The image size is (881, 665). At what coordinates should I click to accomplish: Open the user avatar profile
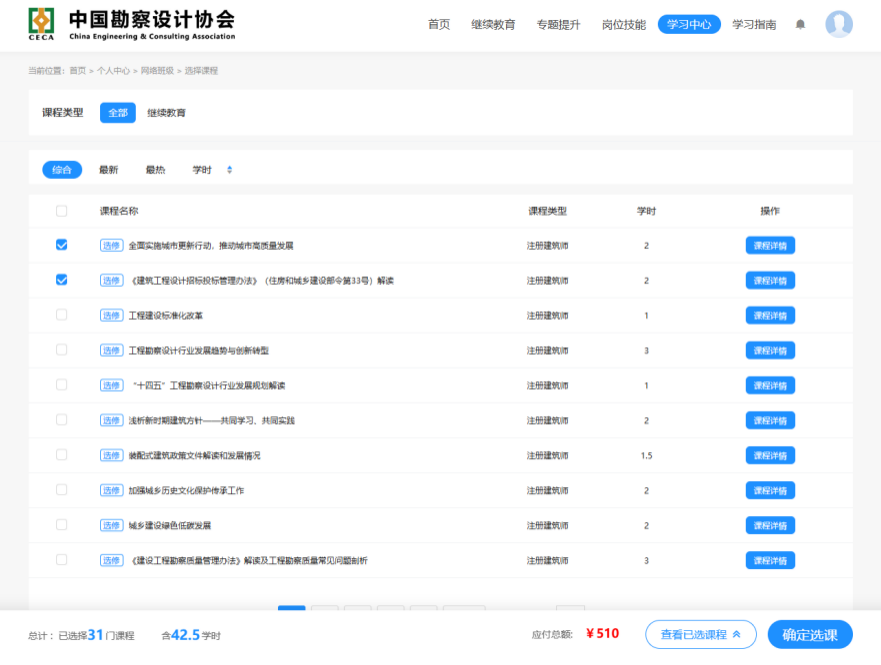click(x=839, y=24)
